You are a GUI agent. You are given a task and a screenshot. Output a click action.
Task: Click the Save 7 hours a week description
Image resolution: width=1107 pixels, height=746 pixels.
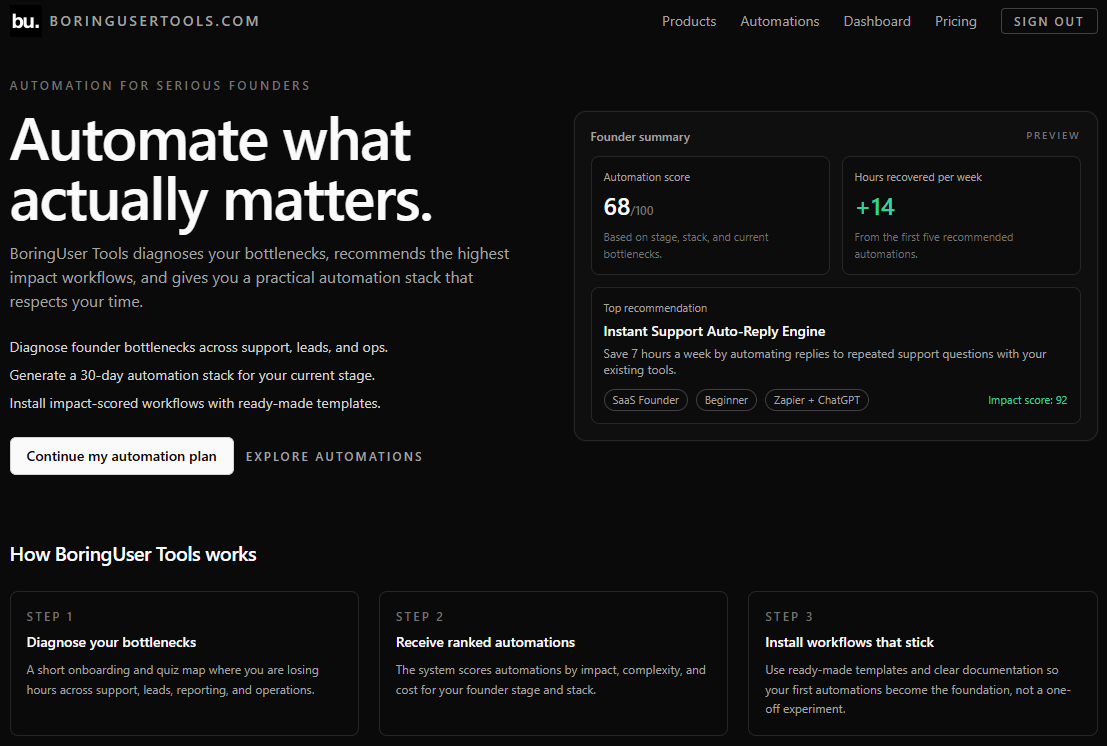pyautogui.click(x=825, y=362)
